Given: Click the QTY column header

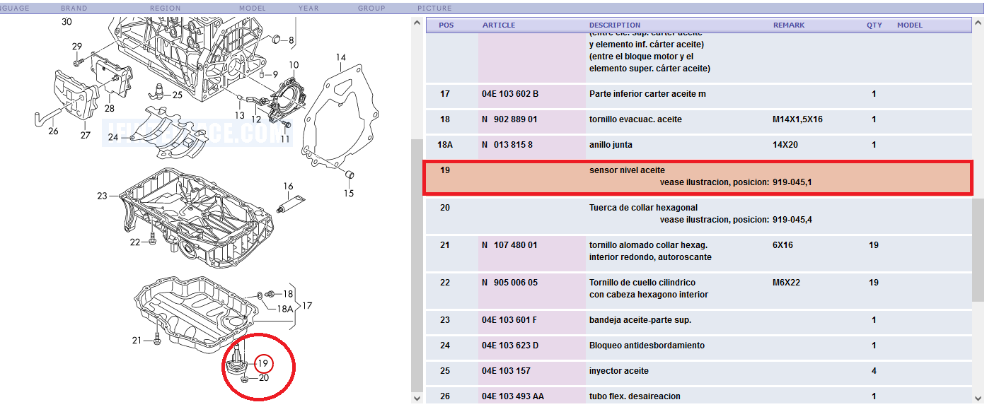Looking at the screenshot, I should point(873,25).
